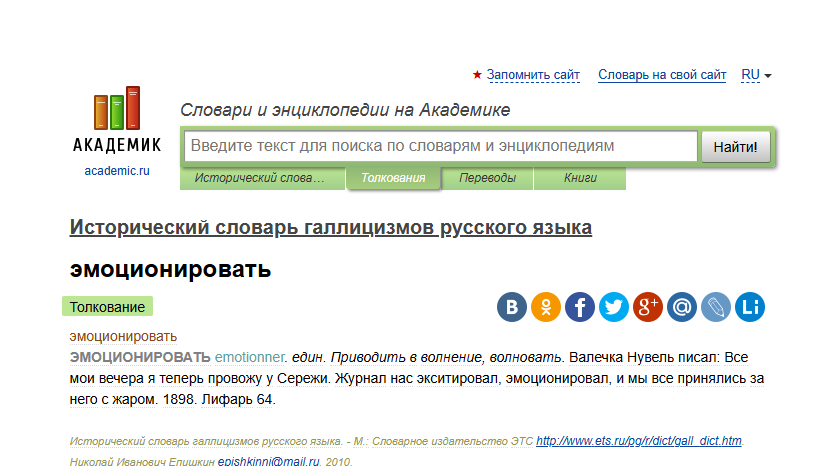Click the citation text Лифарь 64

[237, 399]
